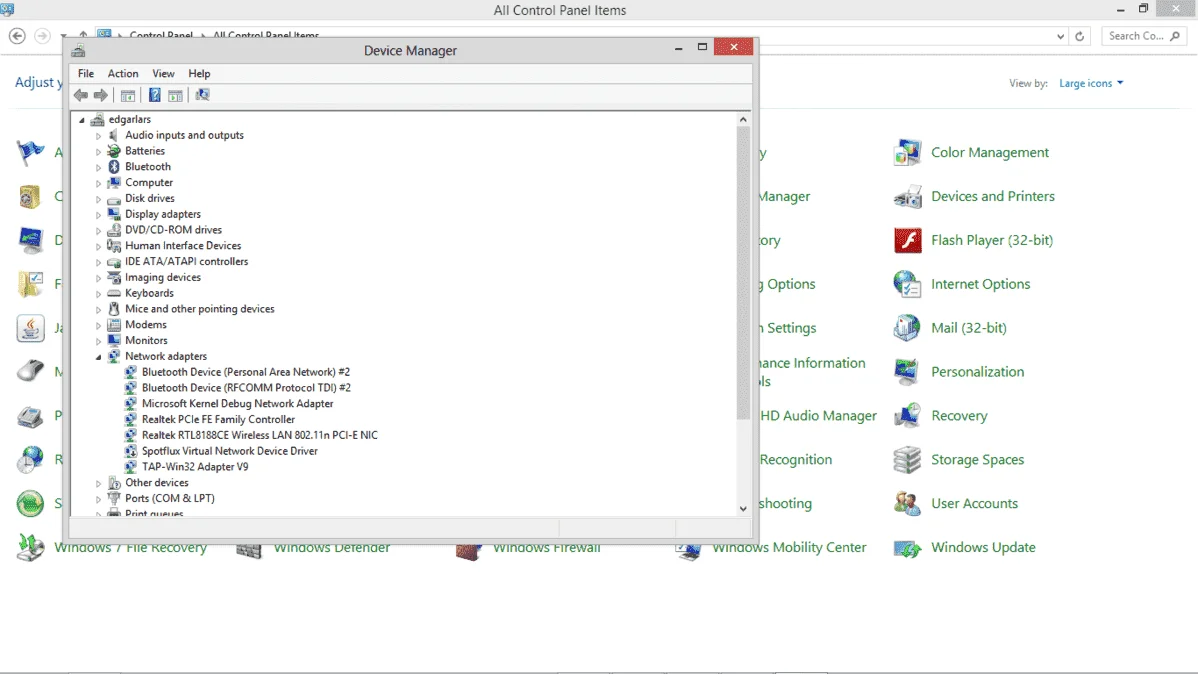Open the Color Management icon in Control Panel

coord(907,153)
